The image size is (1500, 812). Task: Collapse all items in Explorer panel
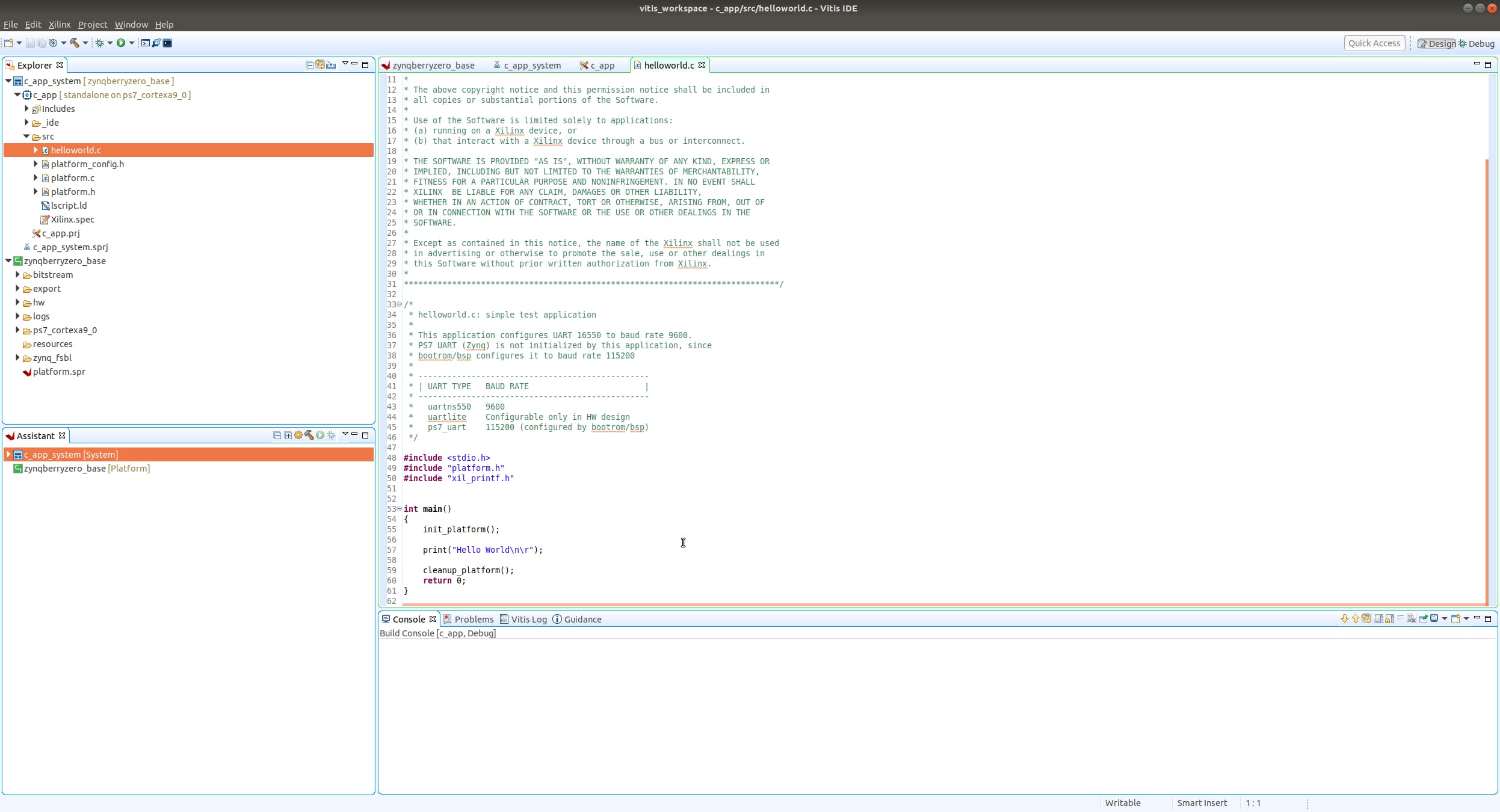[309, 65]
